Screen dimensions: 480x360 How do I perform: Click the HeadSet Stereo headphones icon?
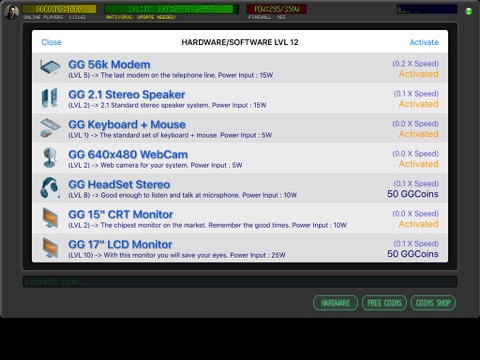50,188
